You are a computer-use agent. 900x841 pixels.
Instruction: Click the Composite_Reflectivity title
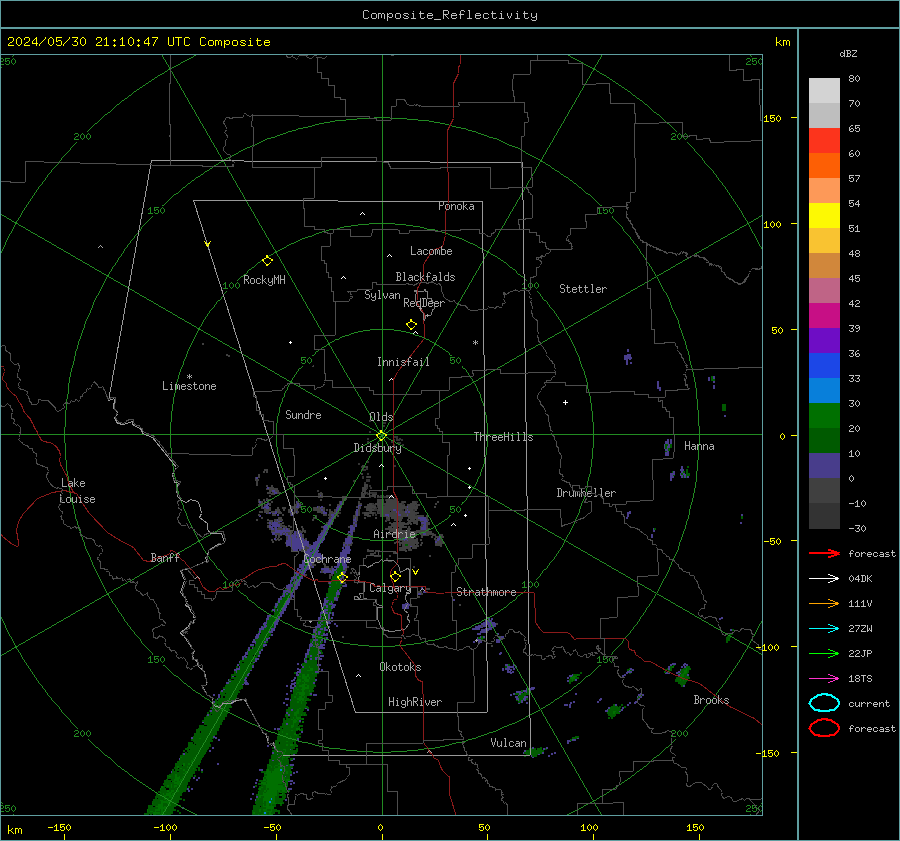[450, 15]
